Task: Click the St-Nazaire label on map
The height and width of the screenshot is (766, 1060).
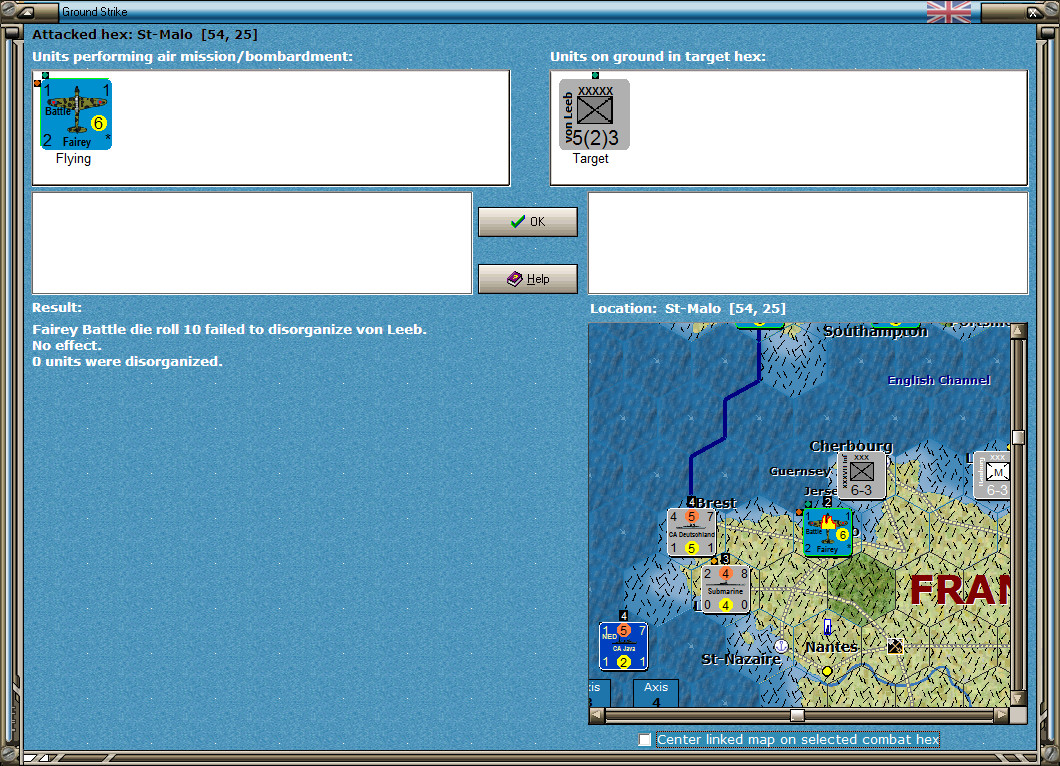Action: [x=741, y=659]
